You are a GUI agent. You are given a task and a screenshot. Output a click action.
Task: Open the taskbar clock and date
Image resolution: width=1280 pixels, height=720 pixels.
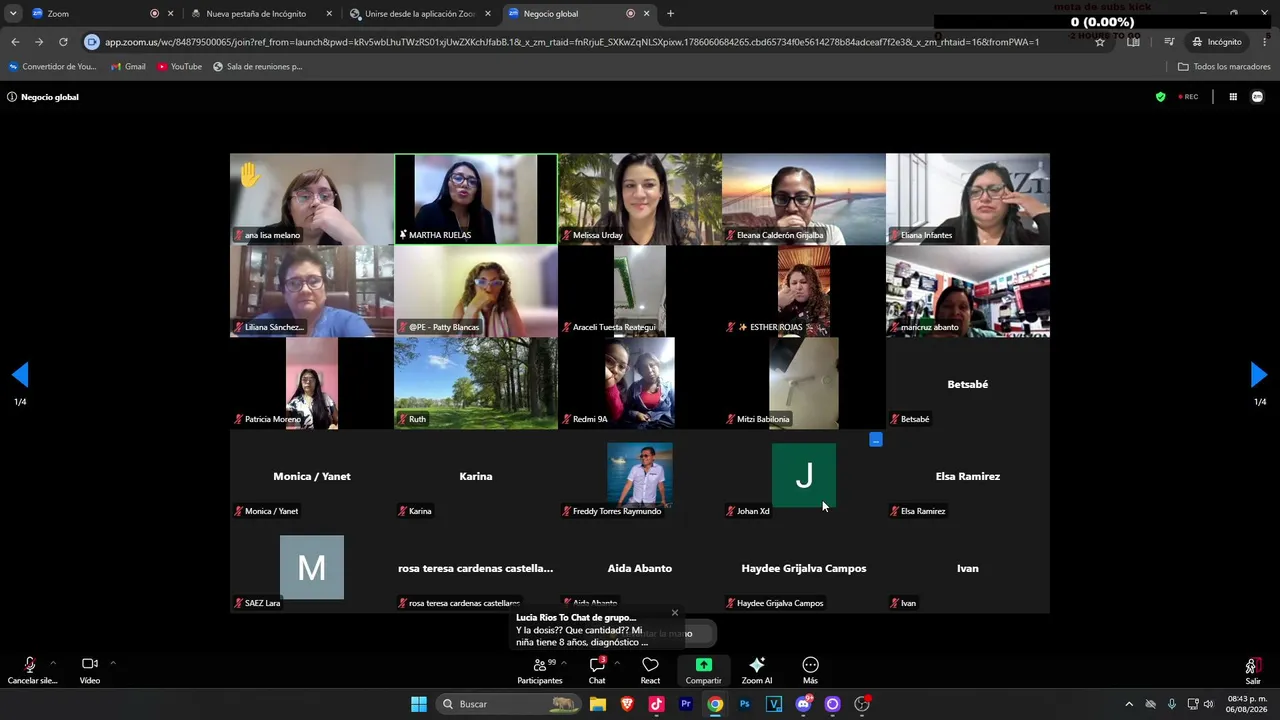tap(1247, 704)
